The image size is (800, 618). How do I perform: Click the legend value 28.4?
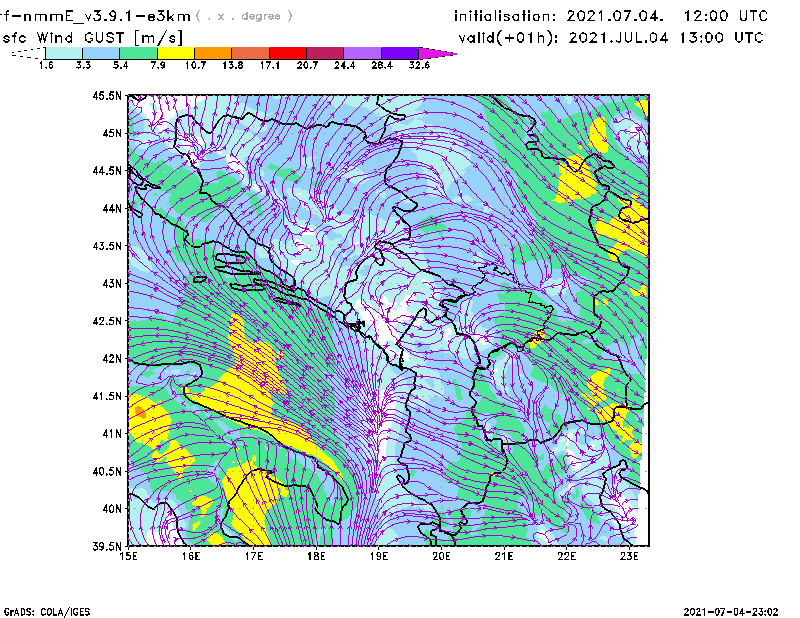[382, 65]
